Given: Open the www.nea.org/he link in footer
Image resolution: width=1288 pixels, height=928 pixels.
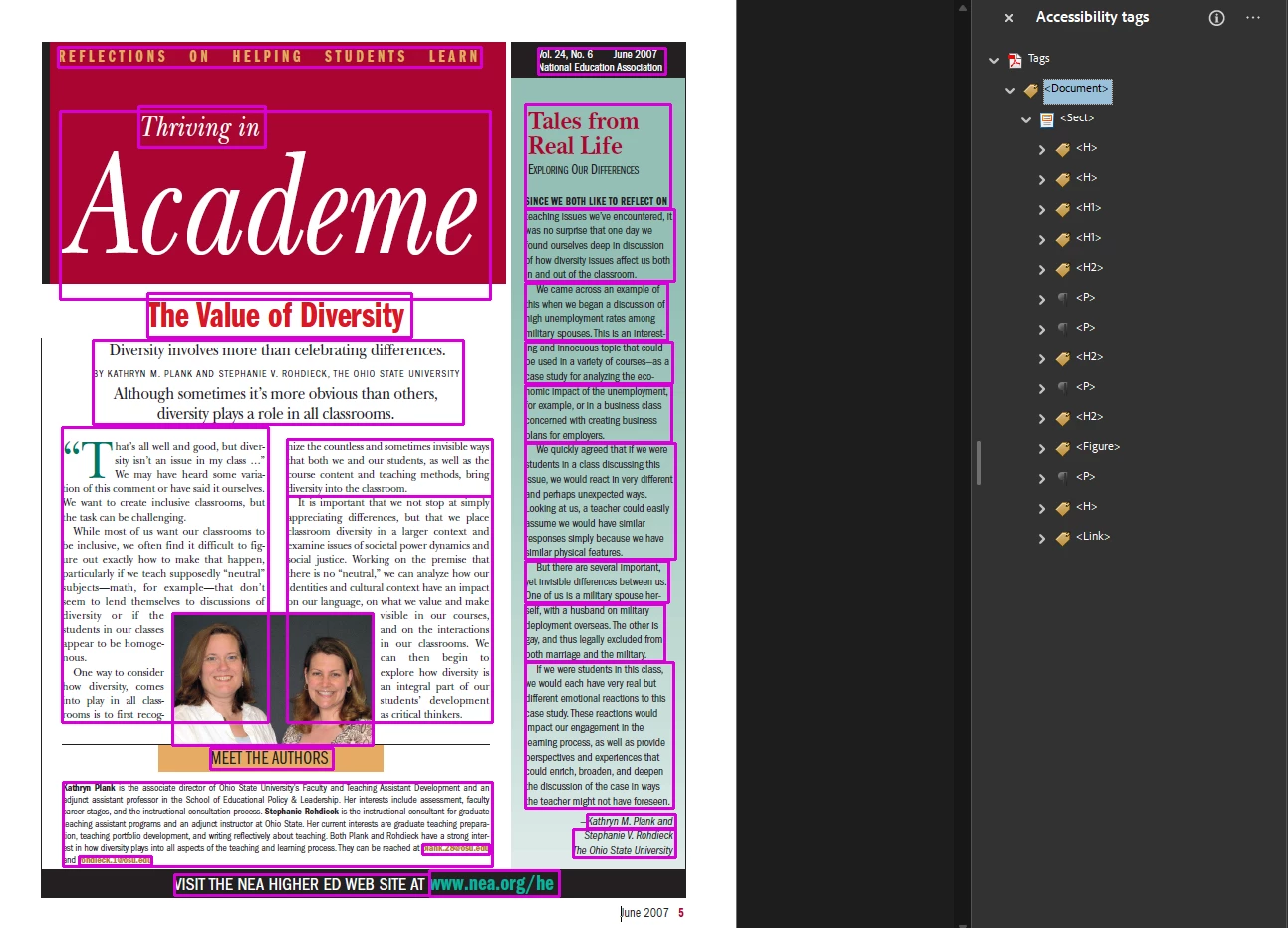Looking at the screenshot, I should (x=493, y=883).
